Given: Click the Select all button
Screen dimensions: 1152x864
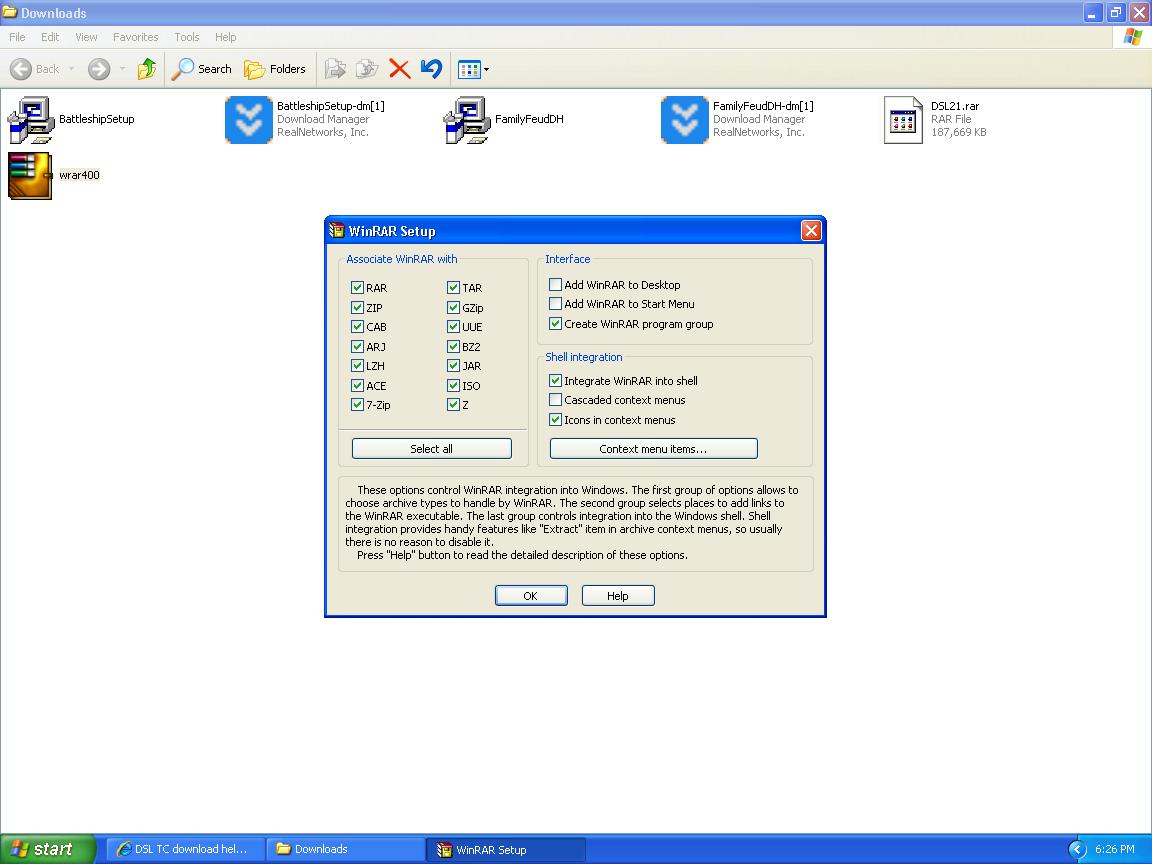Looking at the screenshot, I should pyautogui.click(x=431, y=449).
